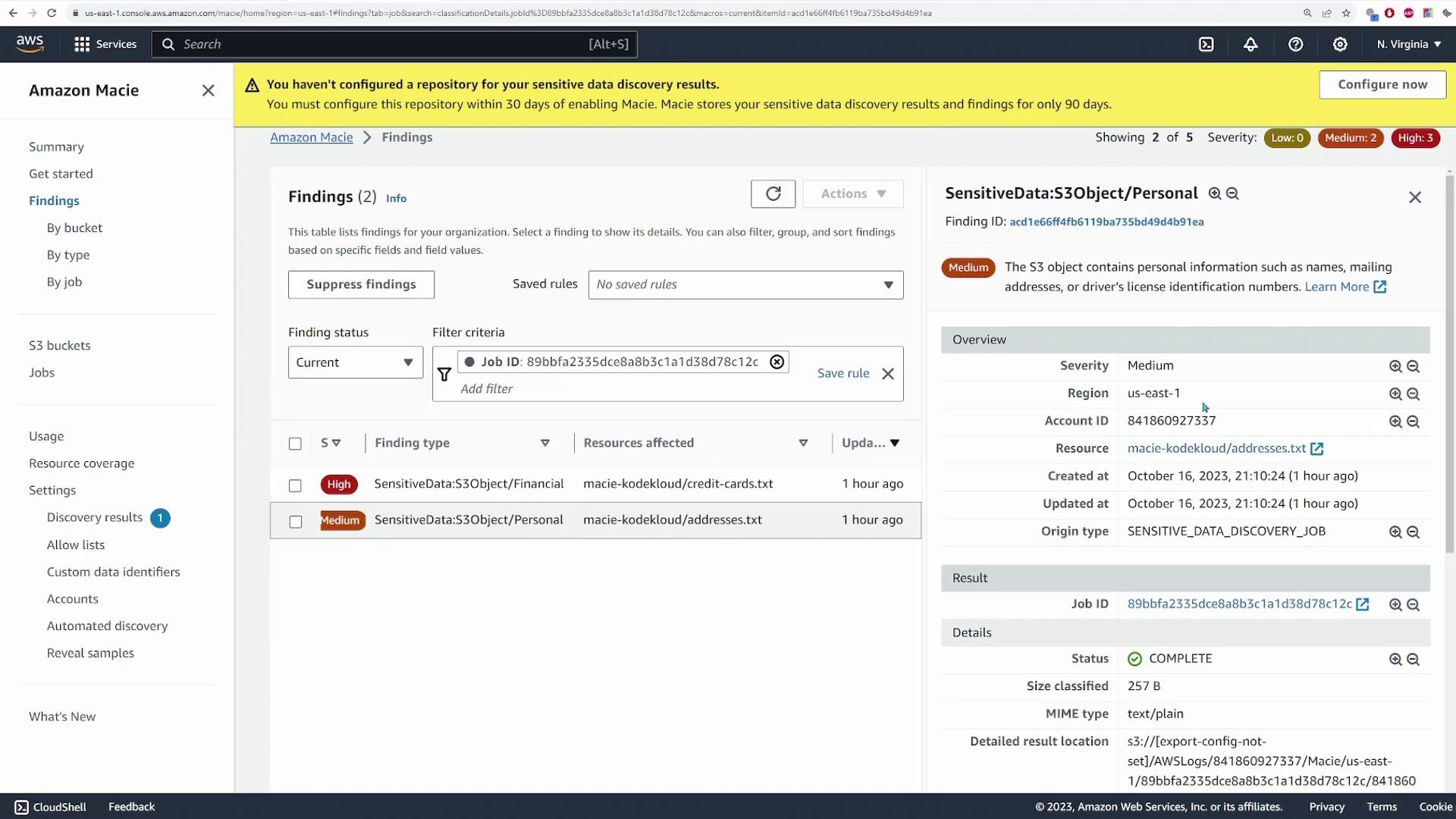Expand the Saved rules dropdown
Image resolution: width=1456 pixels, height=819 pixels.
point(745,285)
